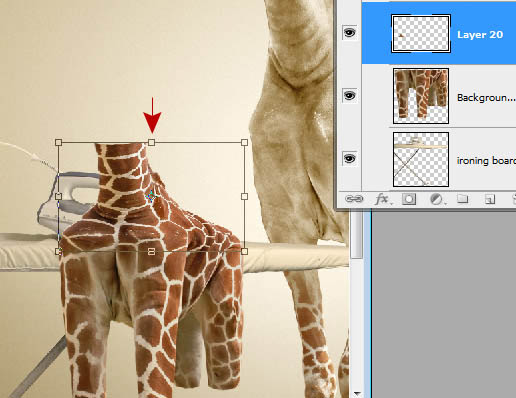Click the transform center reference point crosshair
This screenshot has width=516, height=398.
coord(151,196)
